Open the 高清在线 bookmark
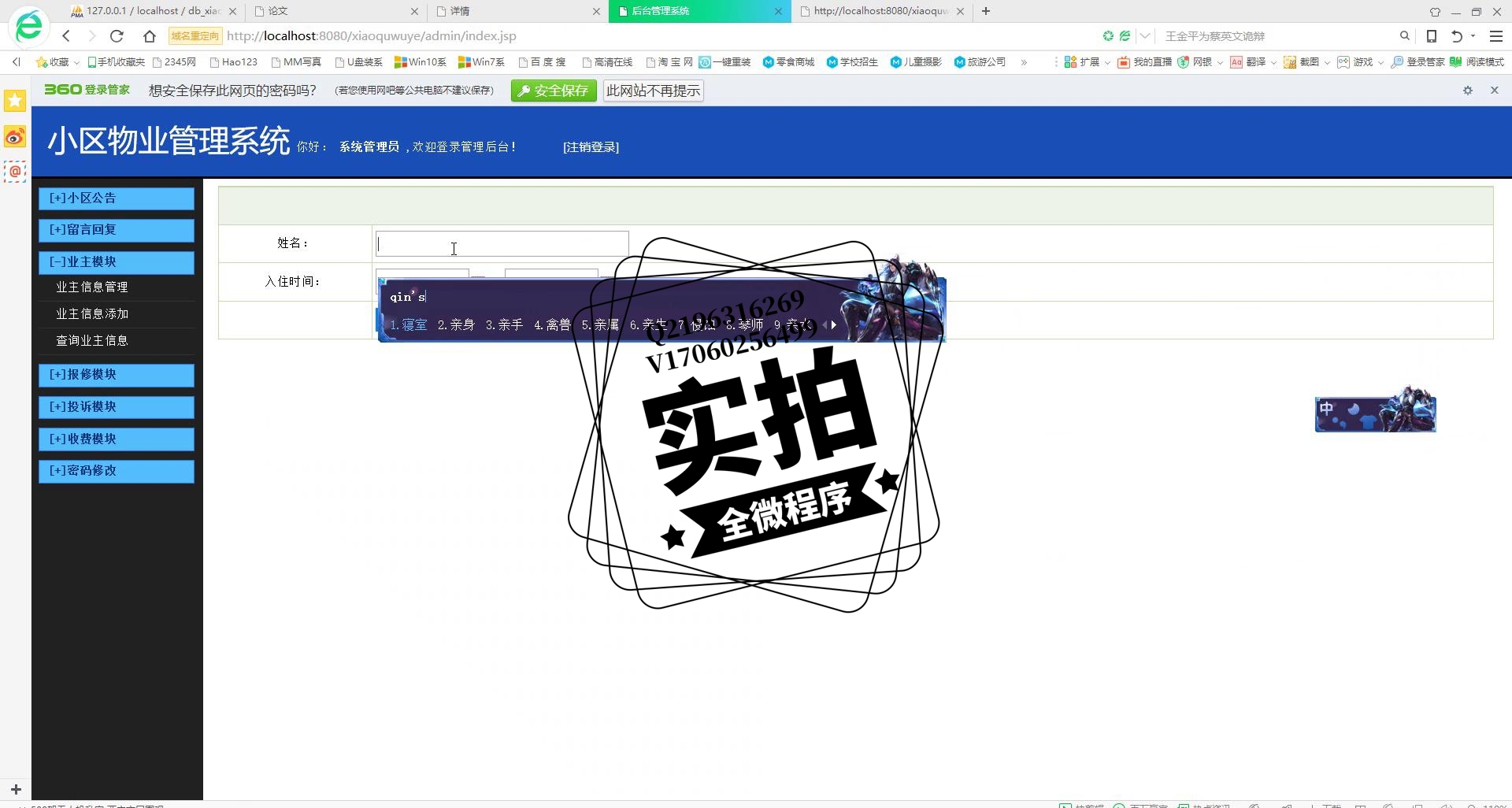This screenshot has width=1512, height=808. tap(607, 62)
